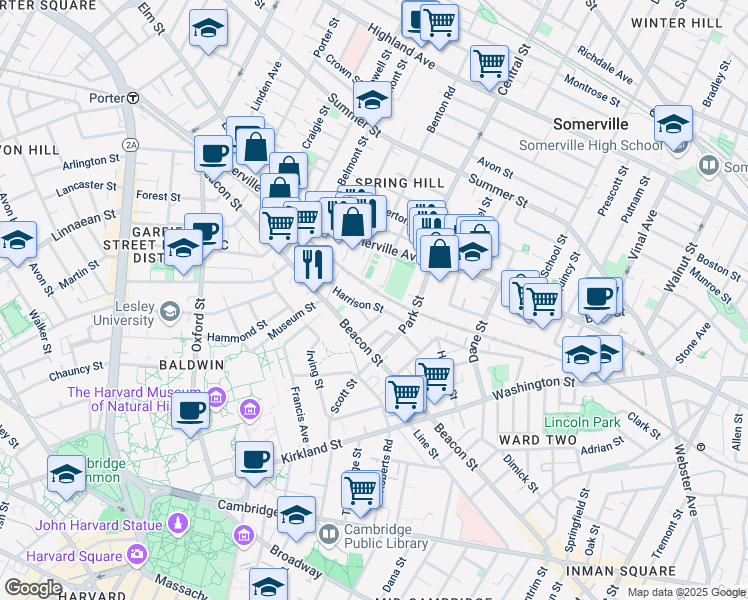748x600 pixels.
Task: Click the Somerville High School label
Action: (591, 145)
